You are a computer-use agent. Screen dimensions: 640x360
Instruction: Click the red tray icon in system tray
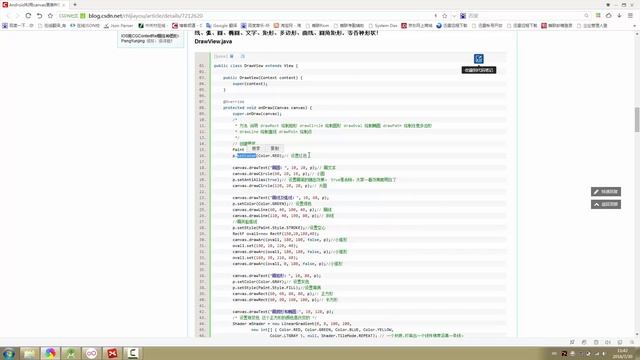tap(564, 353)
